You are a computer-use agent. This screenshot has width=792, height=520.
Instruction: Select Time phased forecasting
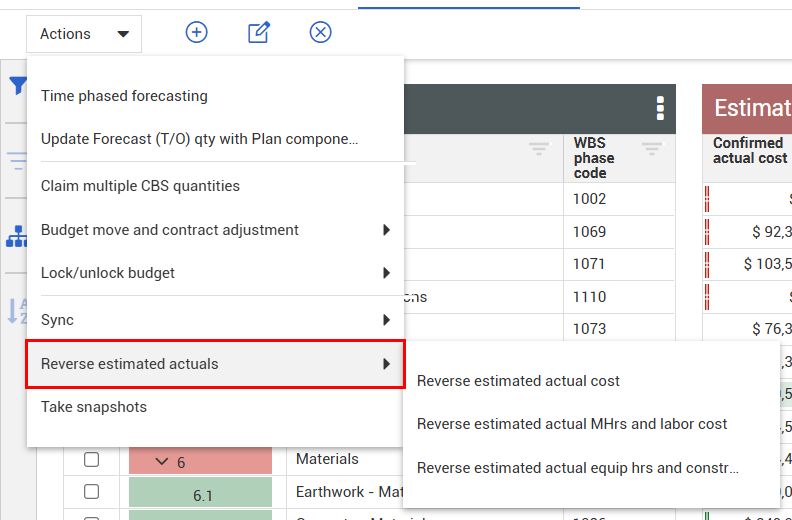[124, 96]
